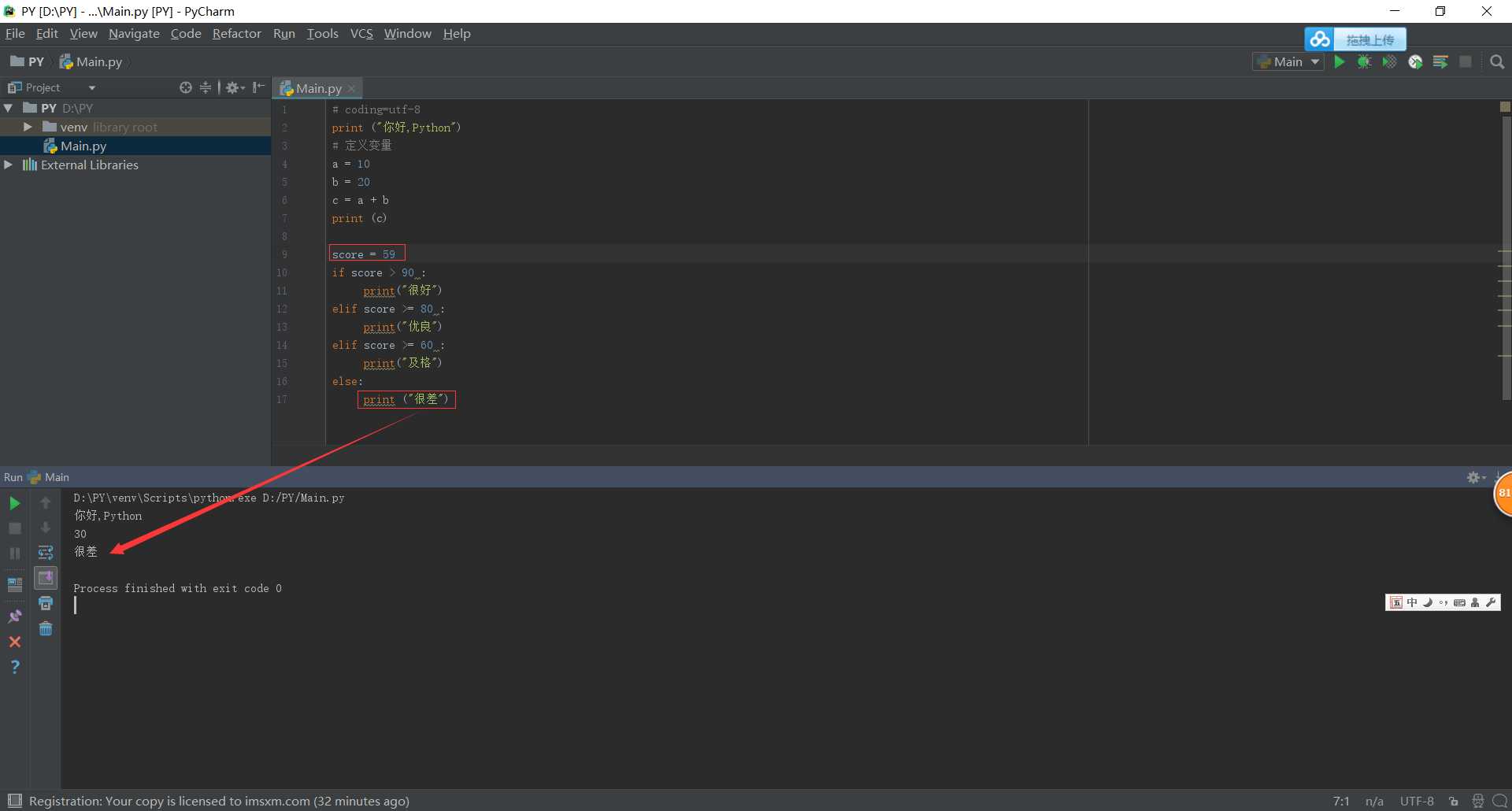
Task: Select venv library root folder in tree
Action: click(x=135, y=127)
